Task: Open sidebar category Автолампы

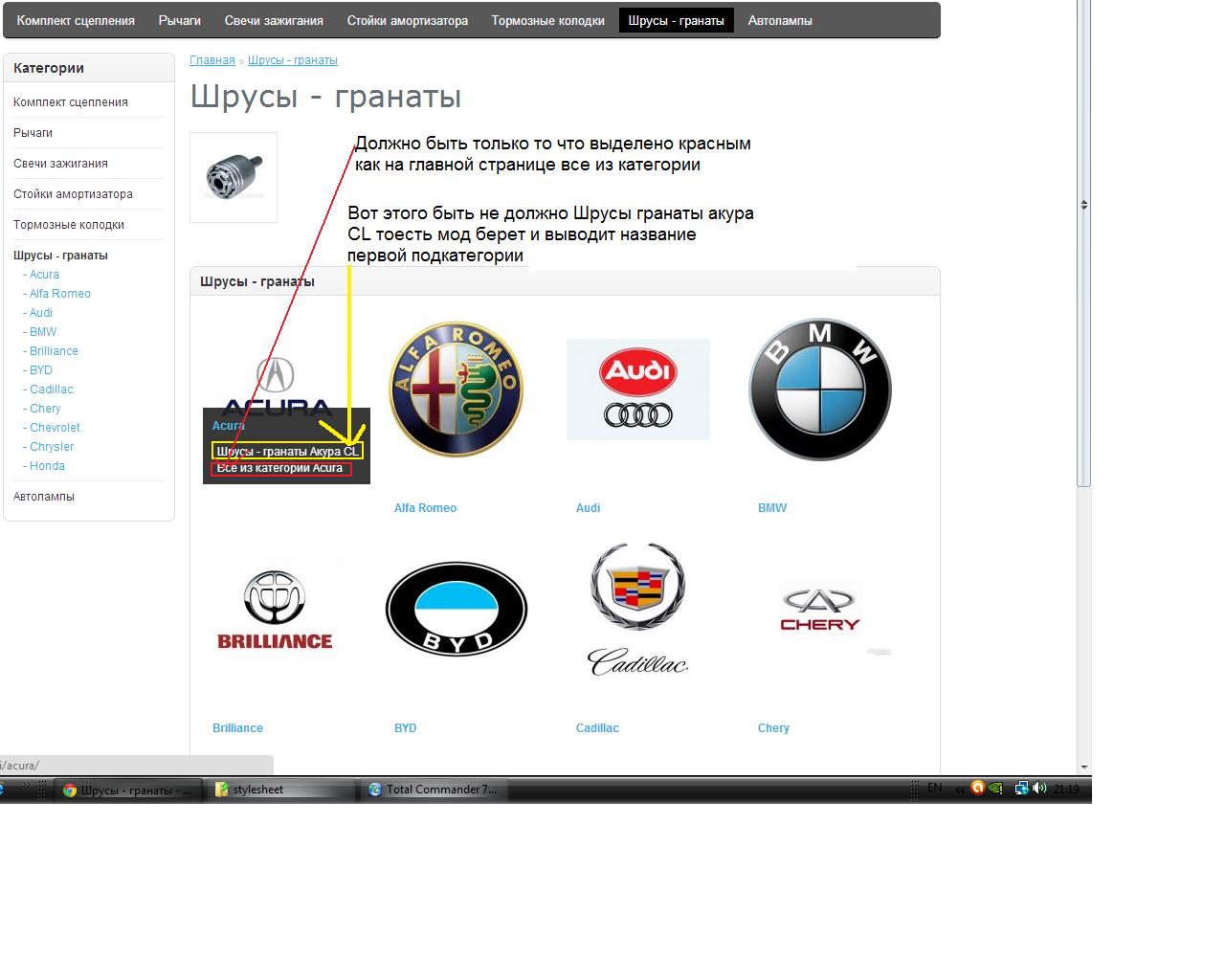Action: [x=44, y=497]
